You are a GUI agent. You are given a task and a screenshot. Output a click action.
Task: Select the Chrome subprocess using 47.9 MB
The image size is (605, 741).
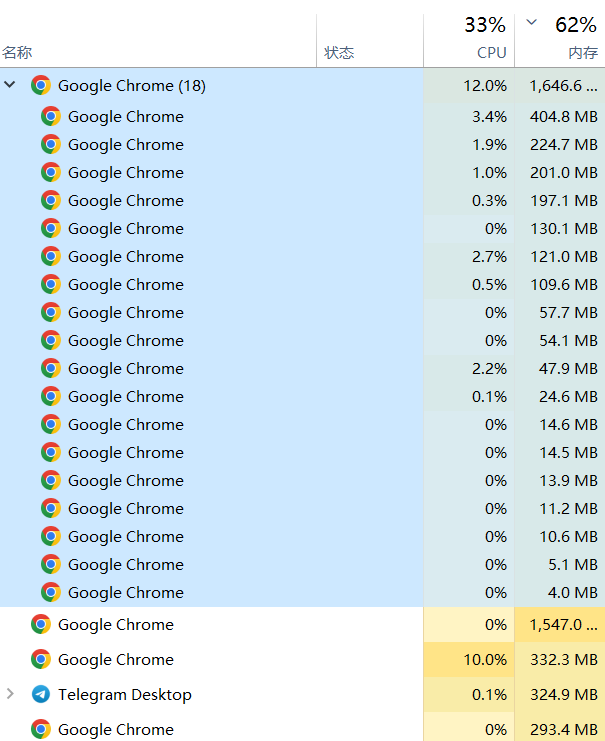click(x=126, y=368)
